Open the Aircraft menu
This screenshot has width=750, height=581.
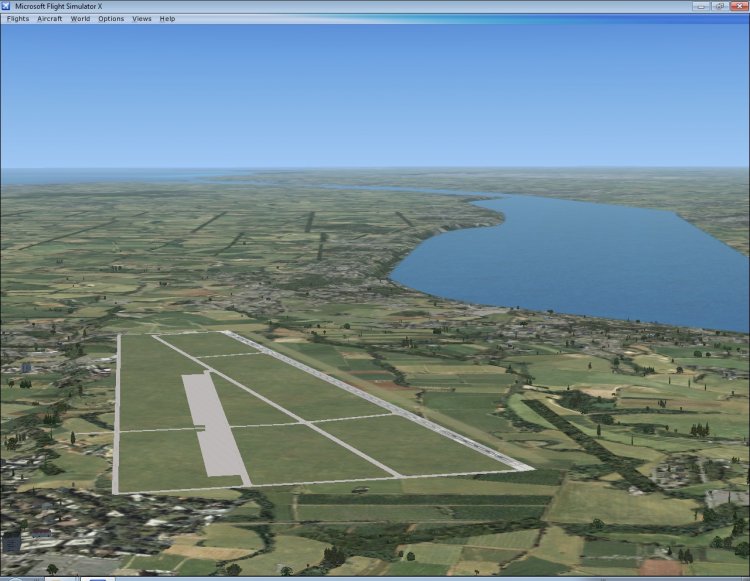tap(50, 19)
